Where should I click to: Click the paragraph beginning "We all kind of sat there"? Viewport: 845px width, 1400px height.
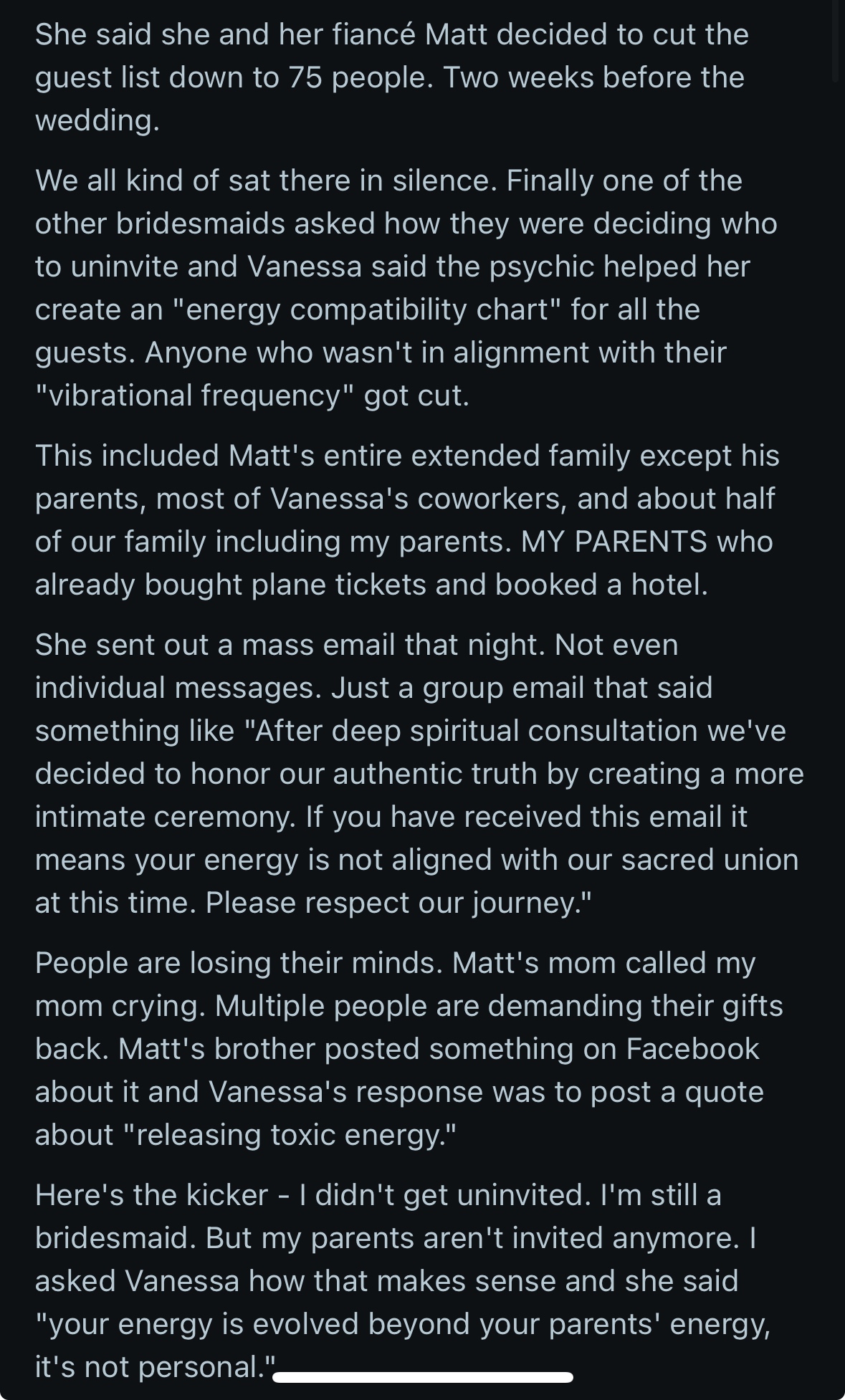coord(406,288)
